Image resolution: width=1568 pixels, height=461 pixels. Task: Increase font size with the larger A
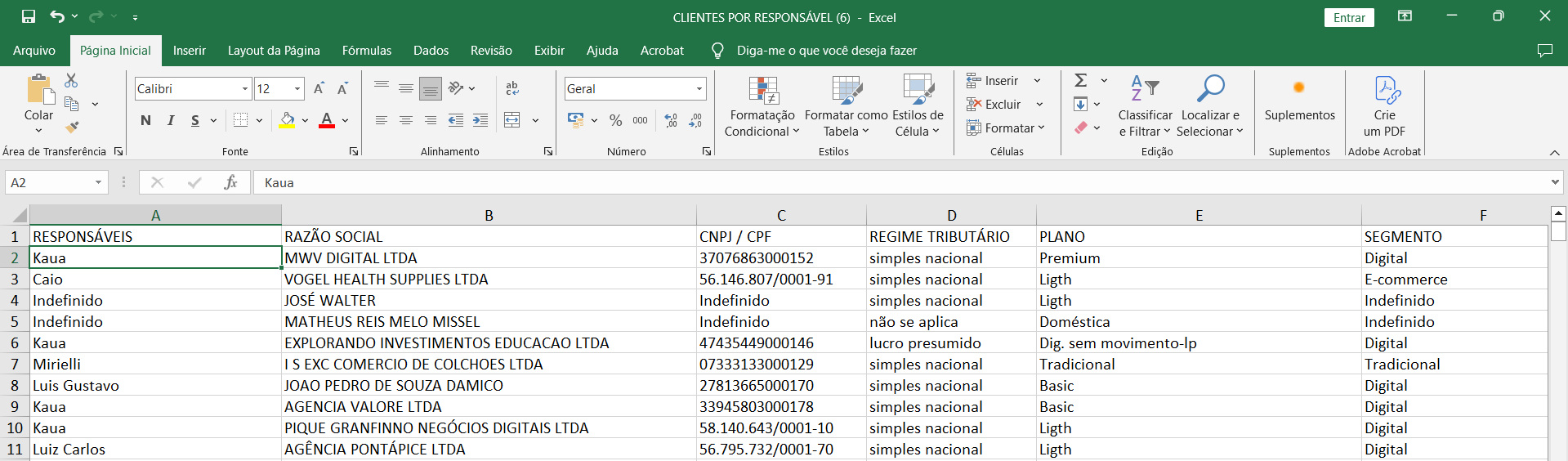319,88
